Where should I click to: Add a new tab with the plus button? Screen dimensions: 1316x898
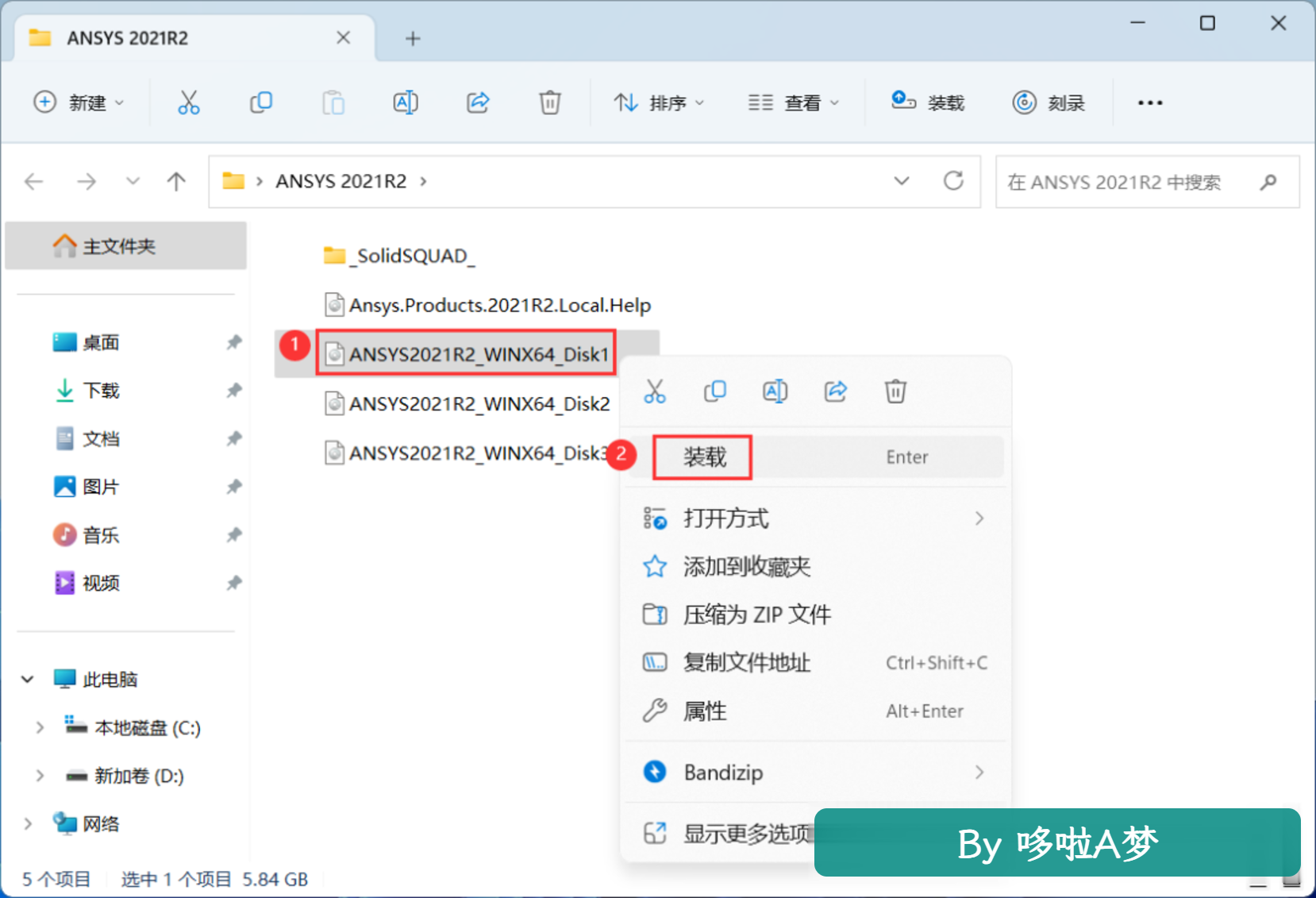point(413,38)
